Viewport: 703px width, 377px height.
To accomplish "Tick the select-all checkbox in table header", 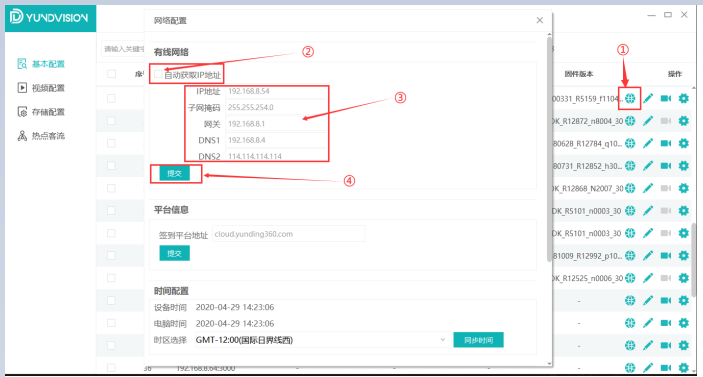I will point(111,74).
